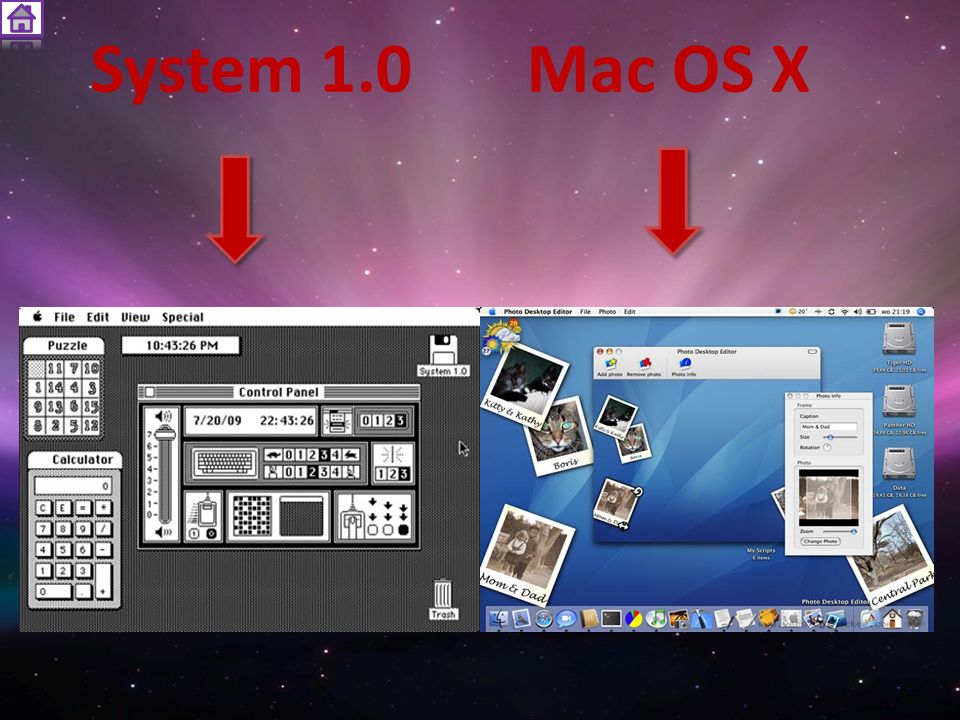Click the = key on Calculator
Screen dimensions: 960x720
(82, 508)
